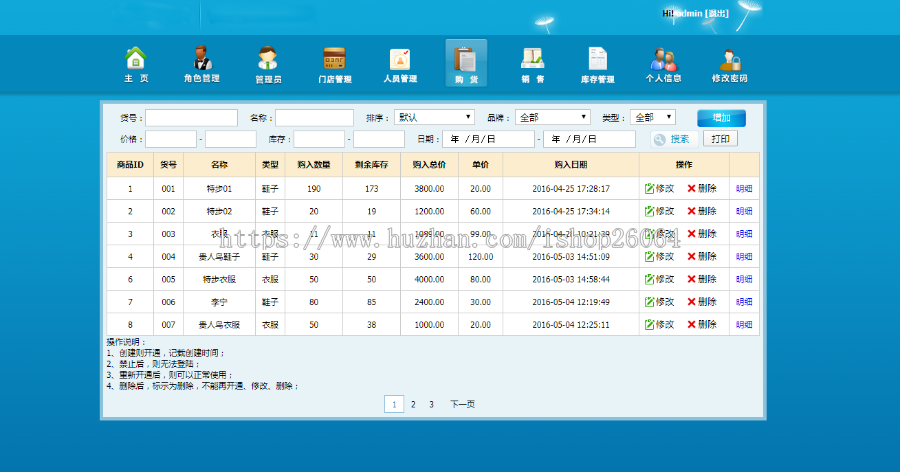Select the name cell 李宁
Viewport: 900px width, 472px height.
(219, 302)
